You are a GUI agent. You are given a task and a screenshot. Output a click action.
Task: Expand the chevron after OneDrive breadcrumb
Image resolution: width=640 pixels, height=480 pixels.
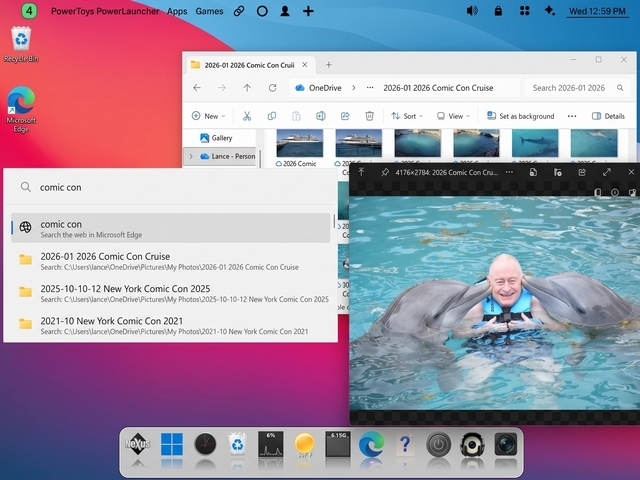(354, 88)
